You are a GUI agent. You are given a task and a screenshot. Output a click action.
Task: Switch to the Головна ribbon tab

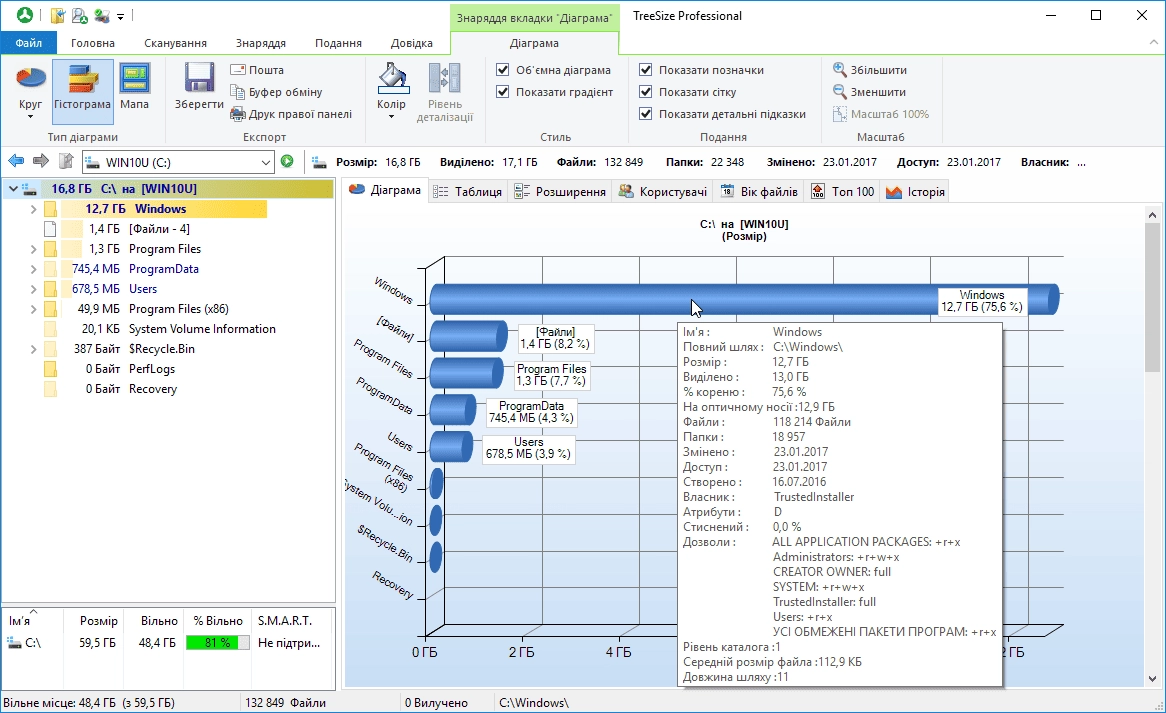tap(93, 43)
